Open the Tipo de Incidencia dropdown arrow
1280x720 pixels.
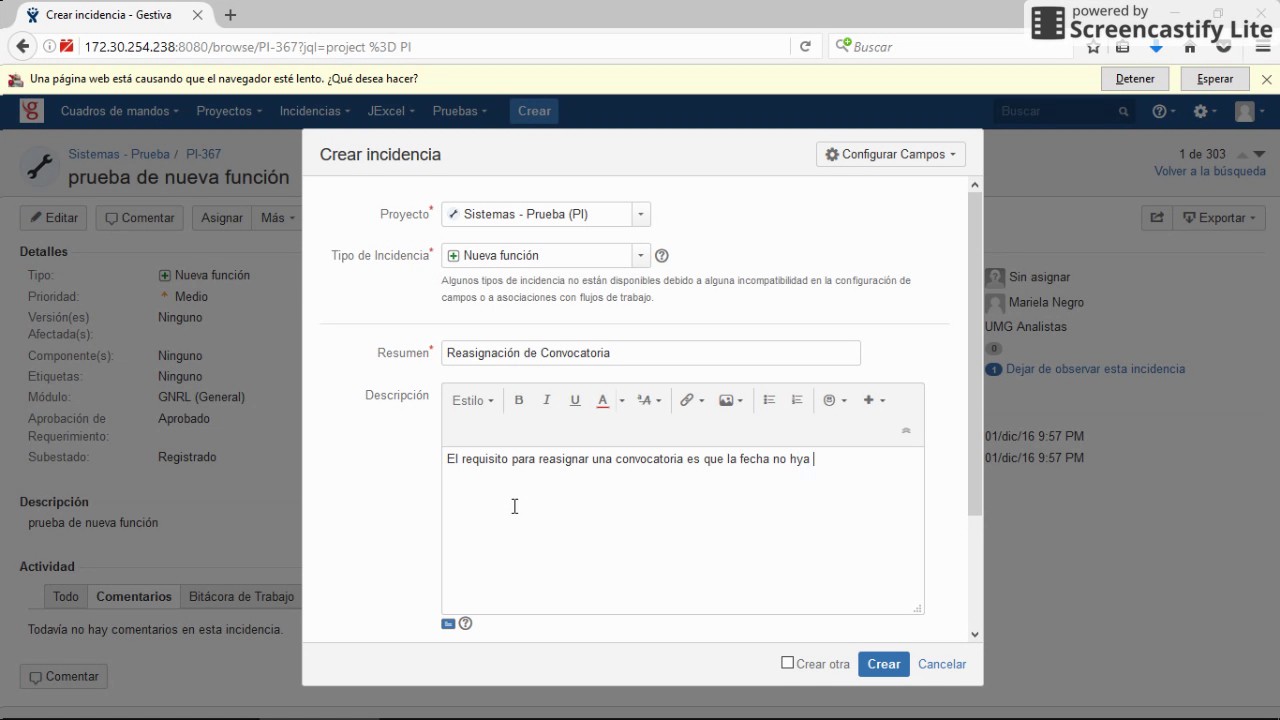(641, 255)
